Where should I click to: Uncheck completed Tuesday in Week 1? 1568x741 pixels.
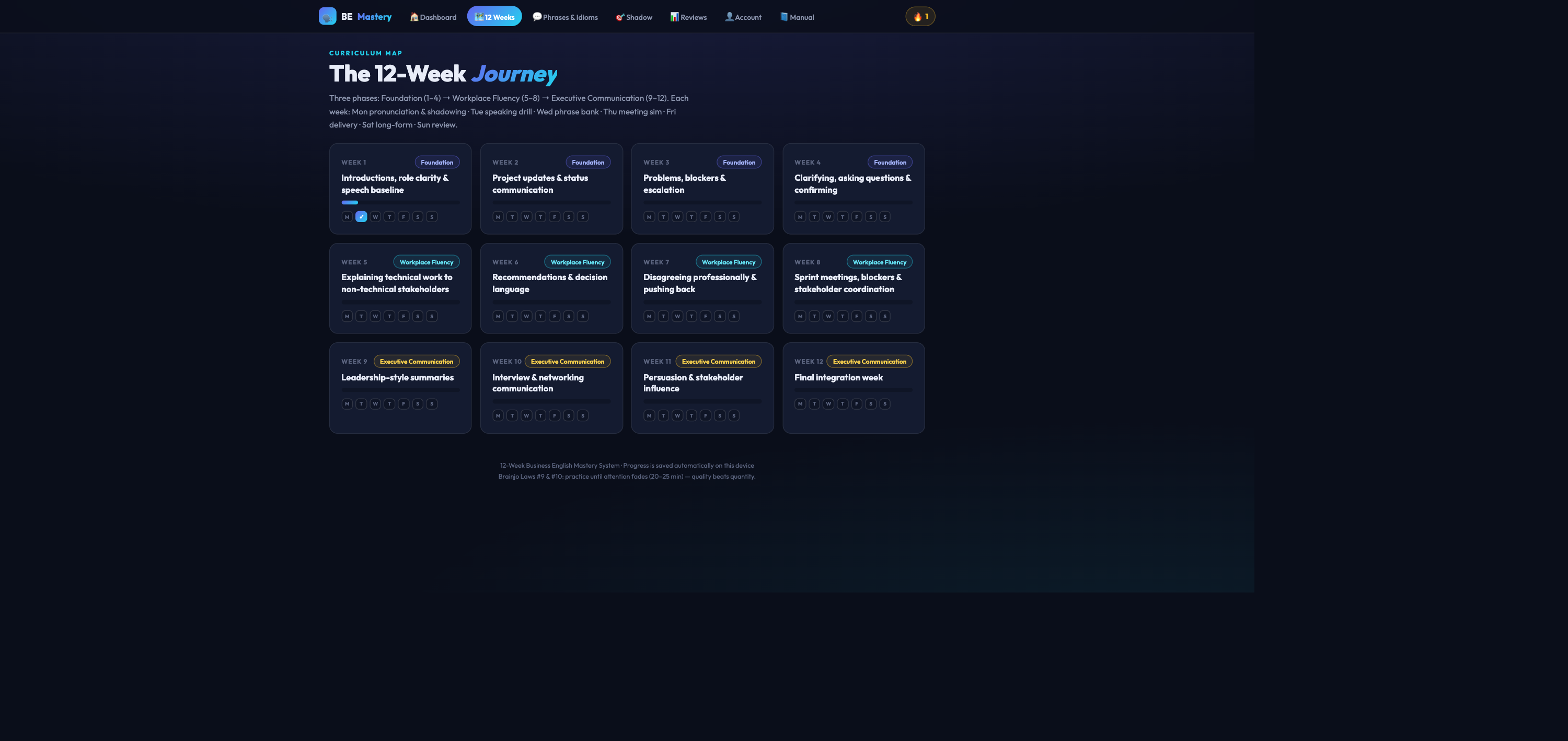tap(361, 216)
